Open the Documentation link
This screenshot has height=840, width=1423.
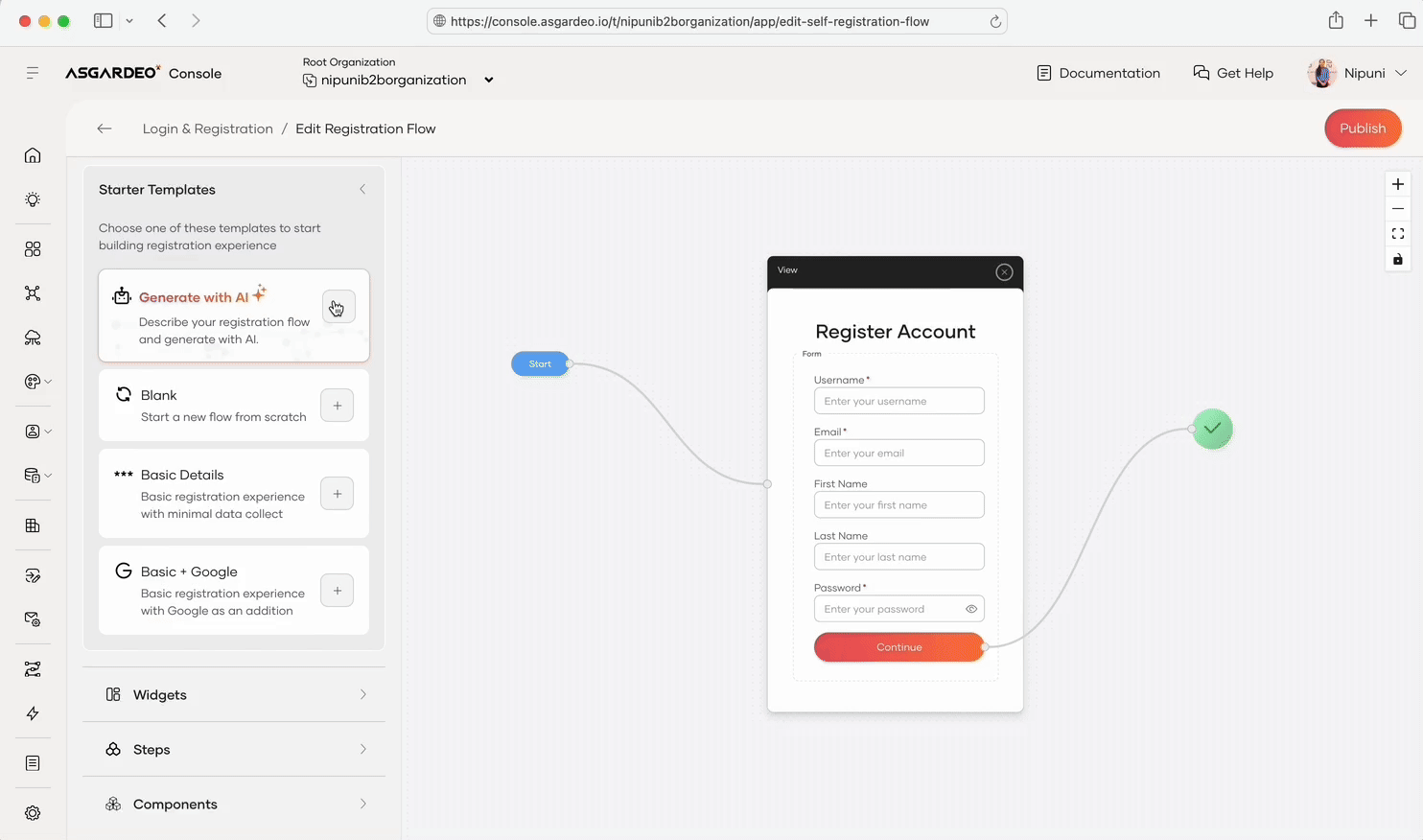click(x=1098, y=73)
